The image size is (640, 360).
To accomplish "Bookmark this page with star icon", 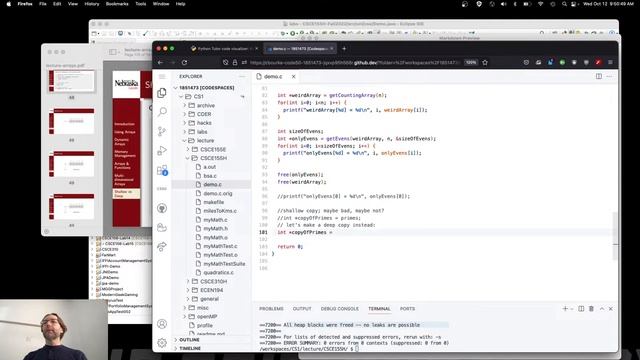I will (x=485, y=62).
